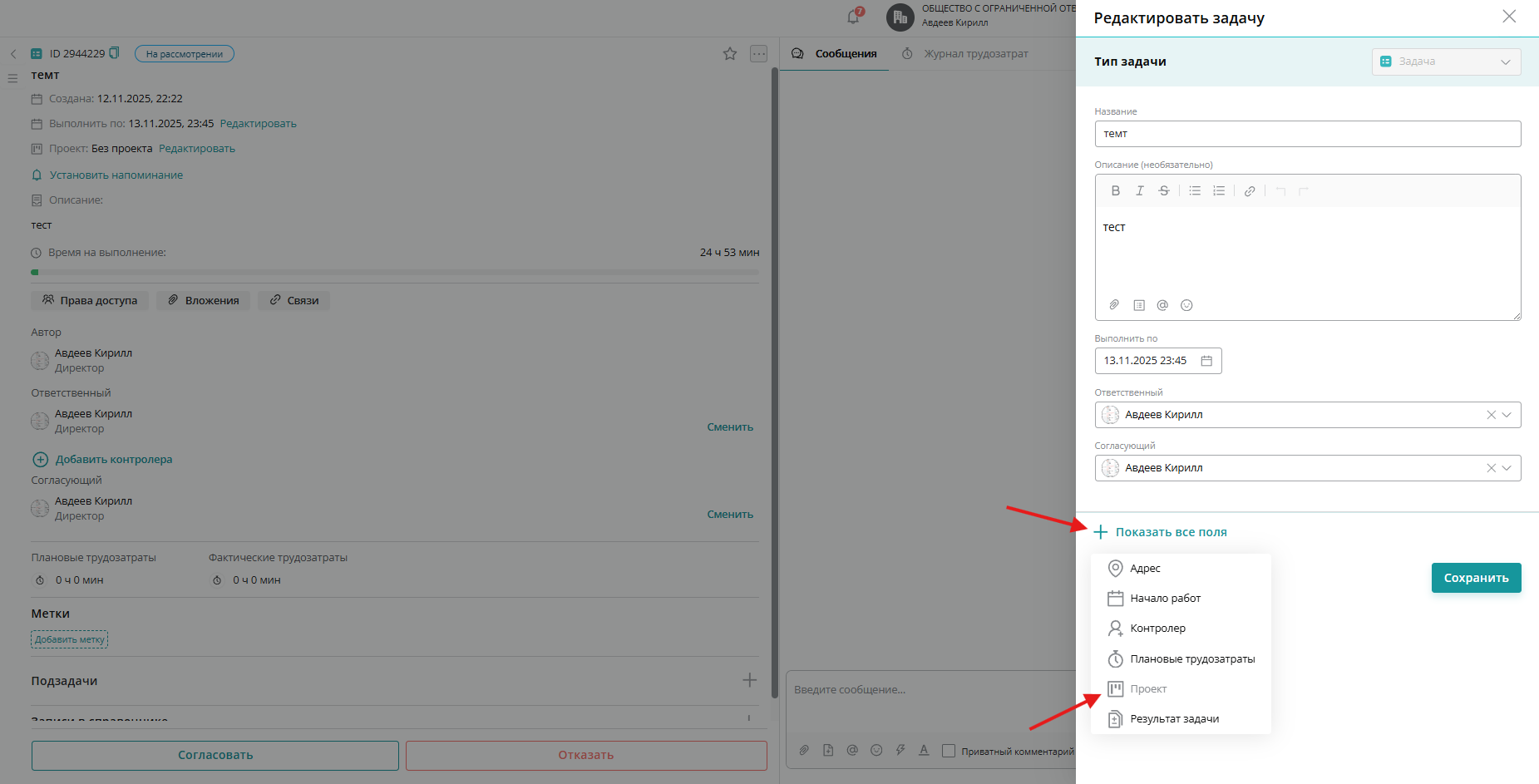Insert numbered list in description
Image resolution: width=1539 pixels, height=784 pixels.
pyautogui.click(x=1219, y=191)
